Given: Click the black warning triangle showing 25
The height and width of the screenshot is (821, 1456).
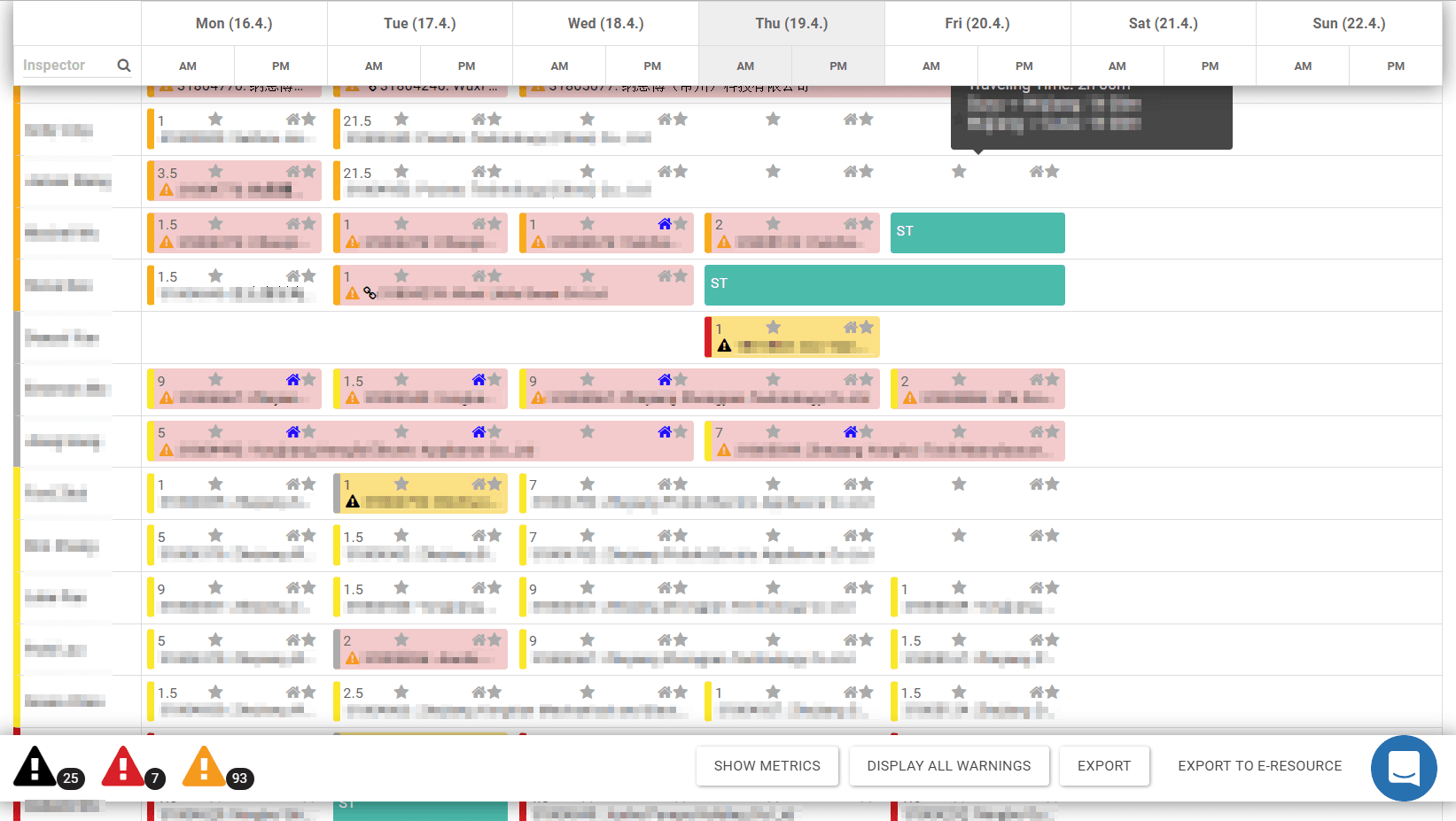Looking at the screenshot, I should click(35, 766).
